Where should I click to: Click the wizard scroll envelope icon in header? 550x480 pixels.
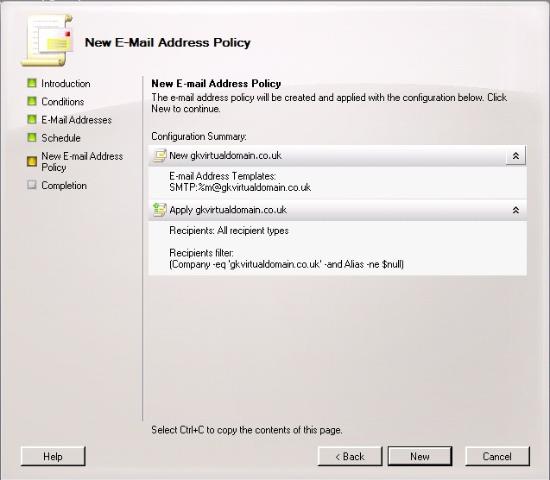coord(47,40)
